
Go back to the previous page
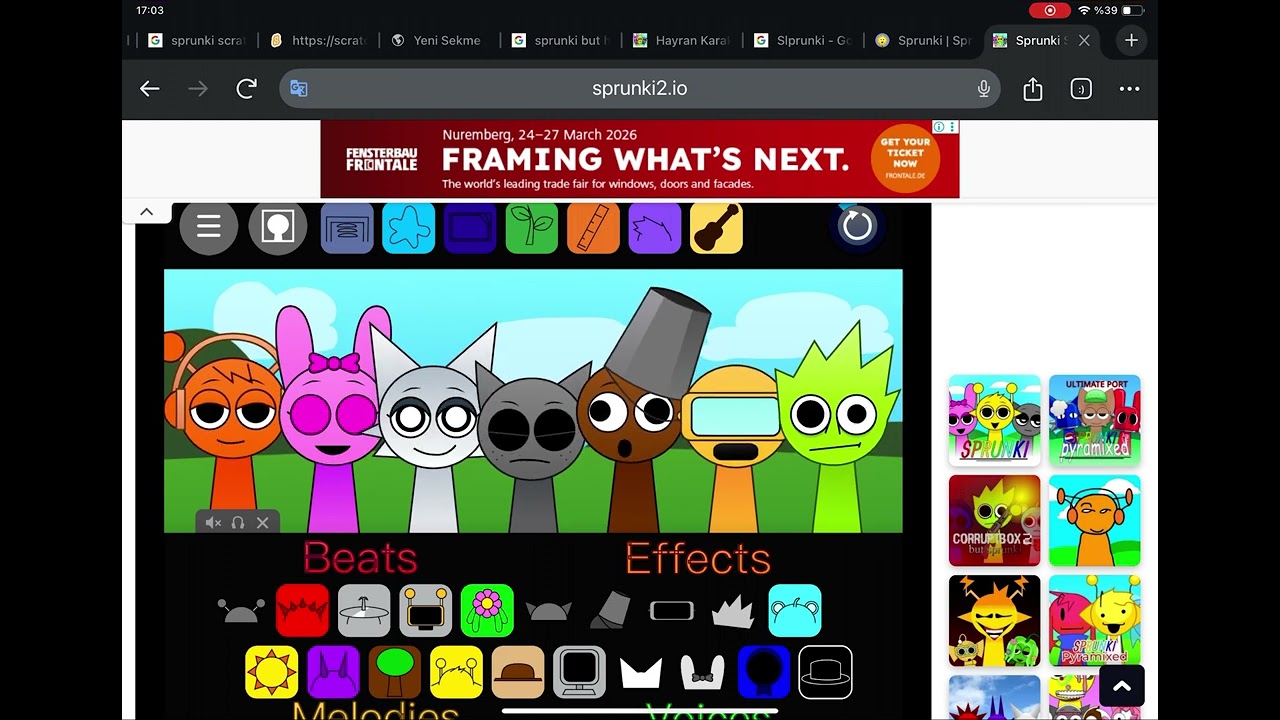(x=150, y=89)
